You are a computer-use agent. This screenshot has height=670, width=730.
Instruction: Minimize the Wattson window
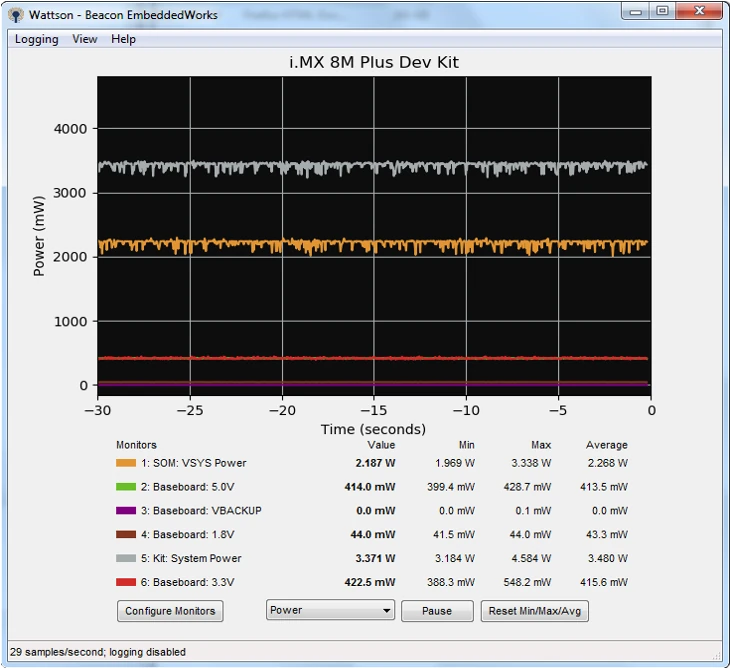click(x=636, y=11)
